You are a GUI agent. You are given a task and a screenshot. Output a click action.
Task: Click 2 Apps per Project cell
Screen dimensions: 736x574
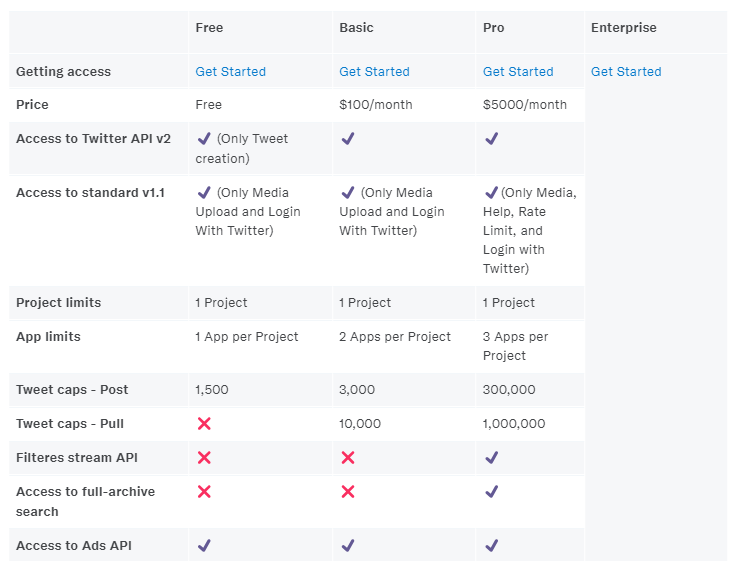pos(395,337)
